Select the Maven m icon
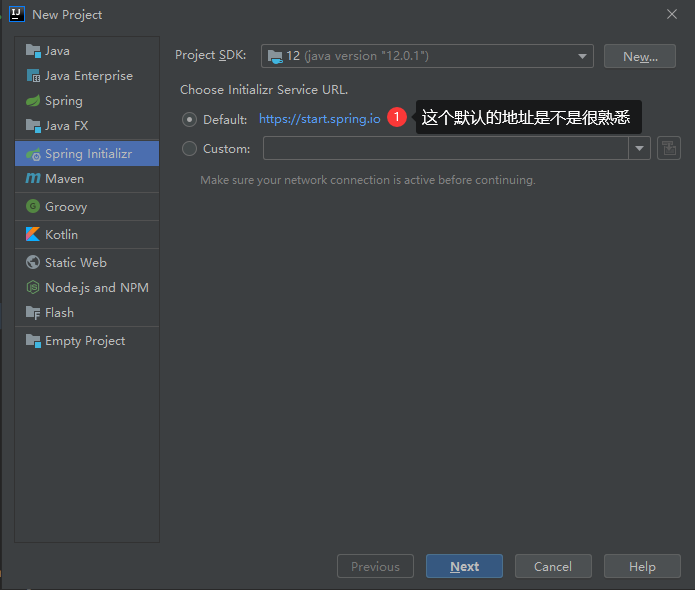This screenshot has width=695, height=590. click(33, 178)
